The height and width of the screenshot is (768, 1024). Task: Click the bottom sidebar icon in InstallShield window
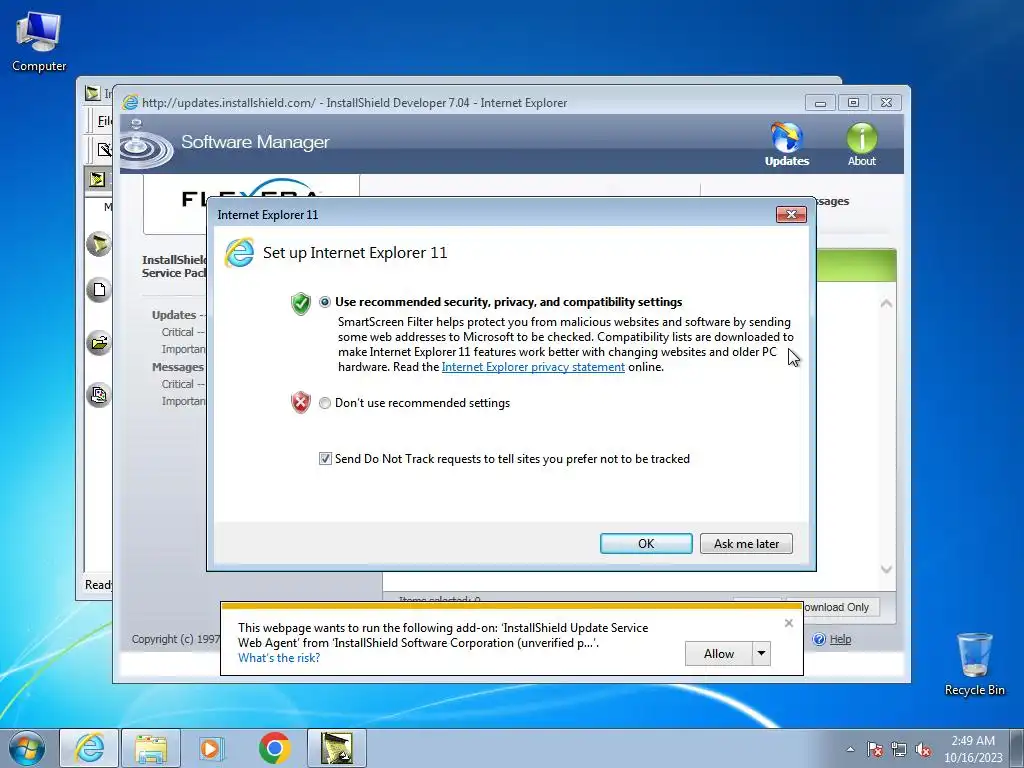point(99,395)
